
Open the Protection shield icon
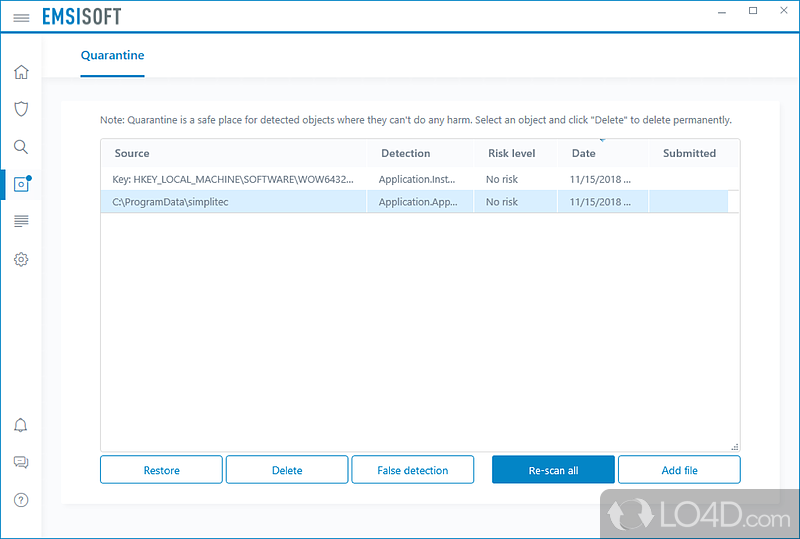[x=21, y=109]
